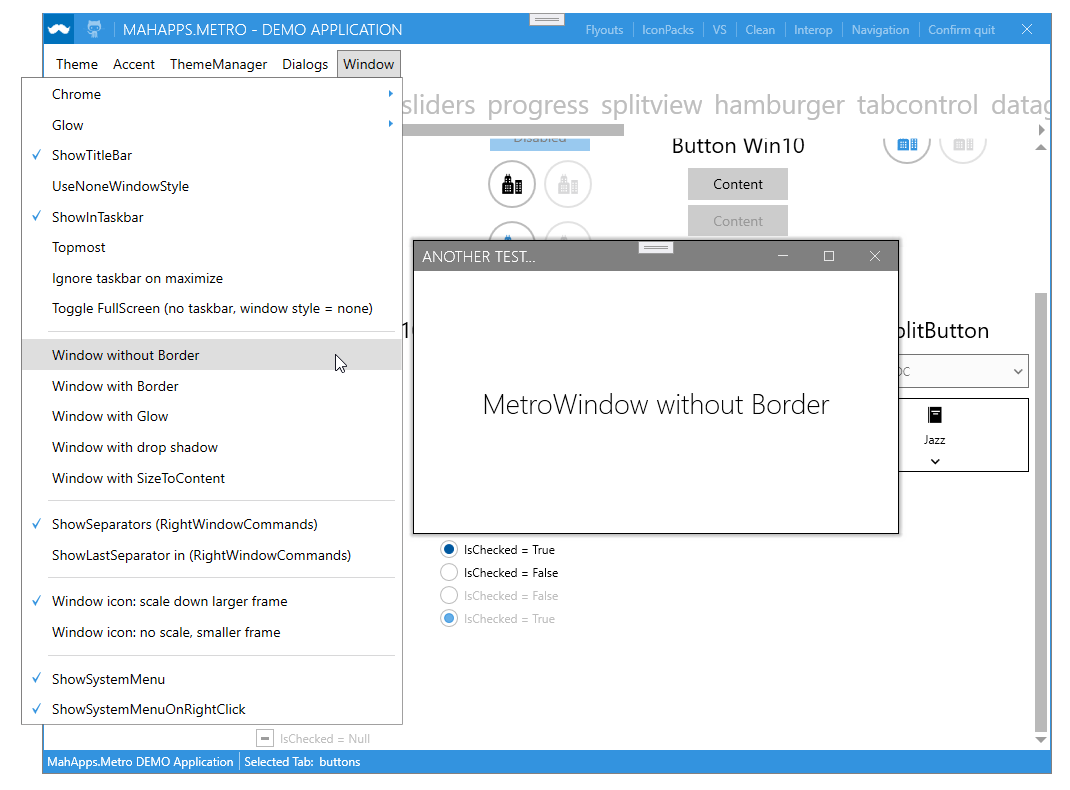Click the disabled light buildings circular button
Image resolution: width=1070 pixels, height=790 pixels.
coord(567,184)
